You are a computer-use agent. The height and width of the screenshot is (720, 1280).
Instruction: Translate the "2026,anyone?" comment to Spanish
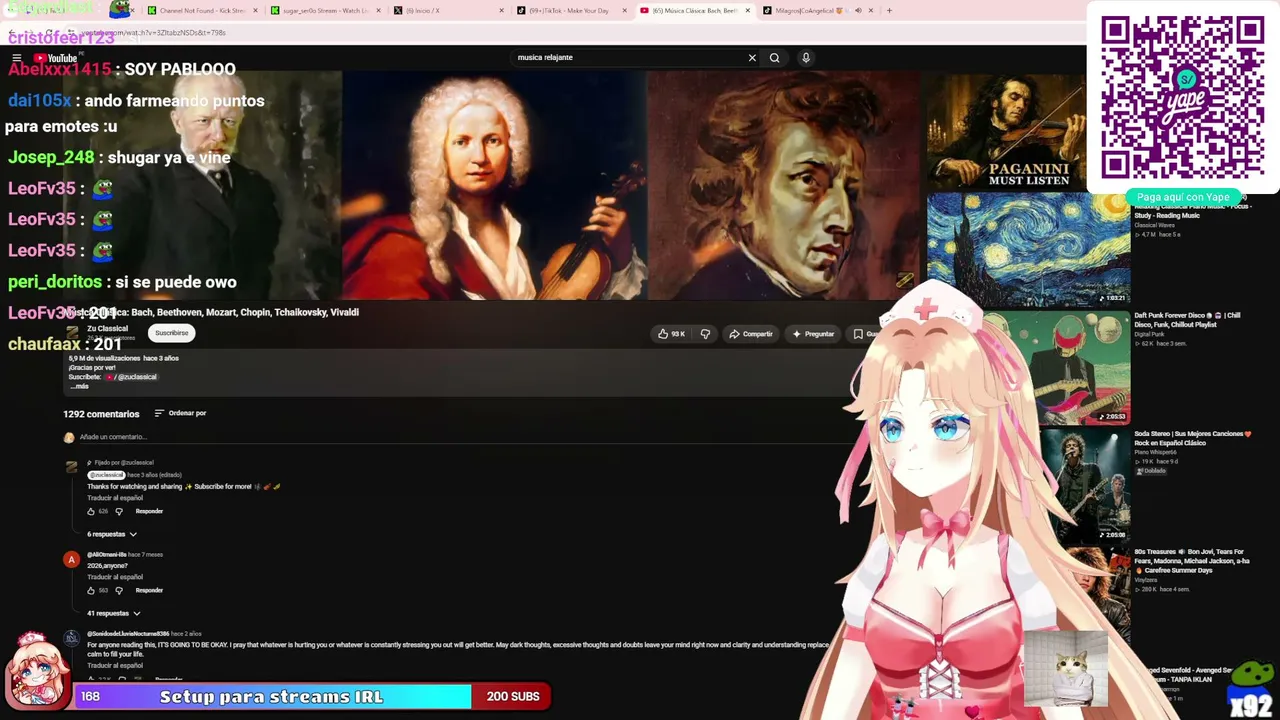point(115,577)
